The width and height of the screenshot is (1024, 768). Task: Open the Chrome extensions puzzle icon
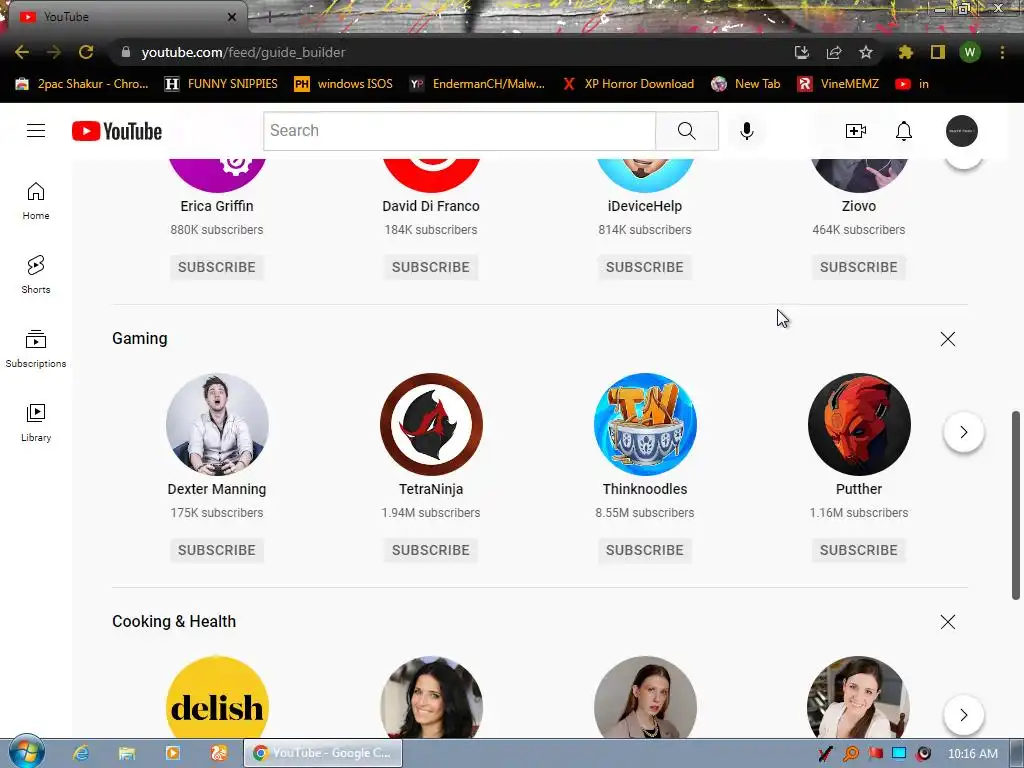pyautogui.click(x=905, y=52)
